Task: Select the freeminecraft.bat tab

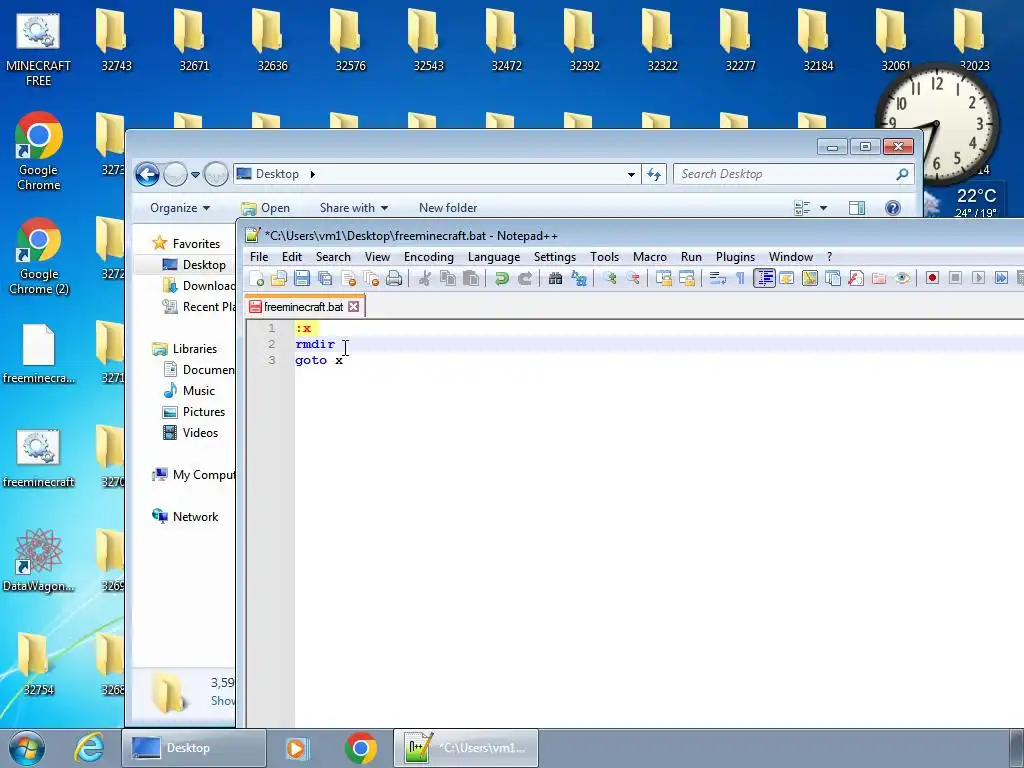Action: (x=304, y=306)
